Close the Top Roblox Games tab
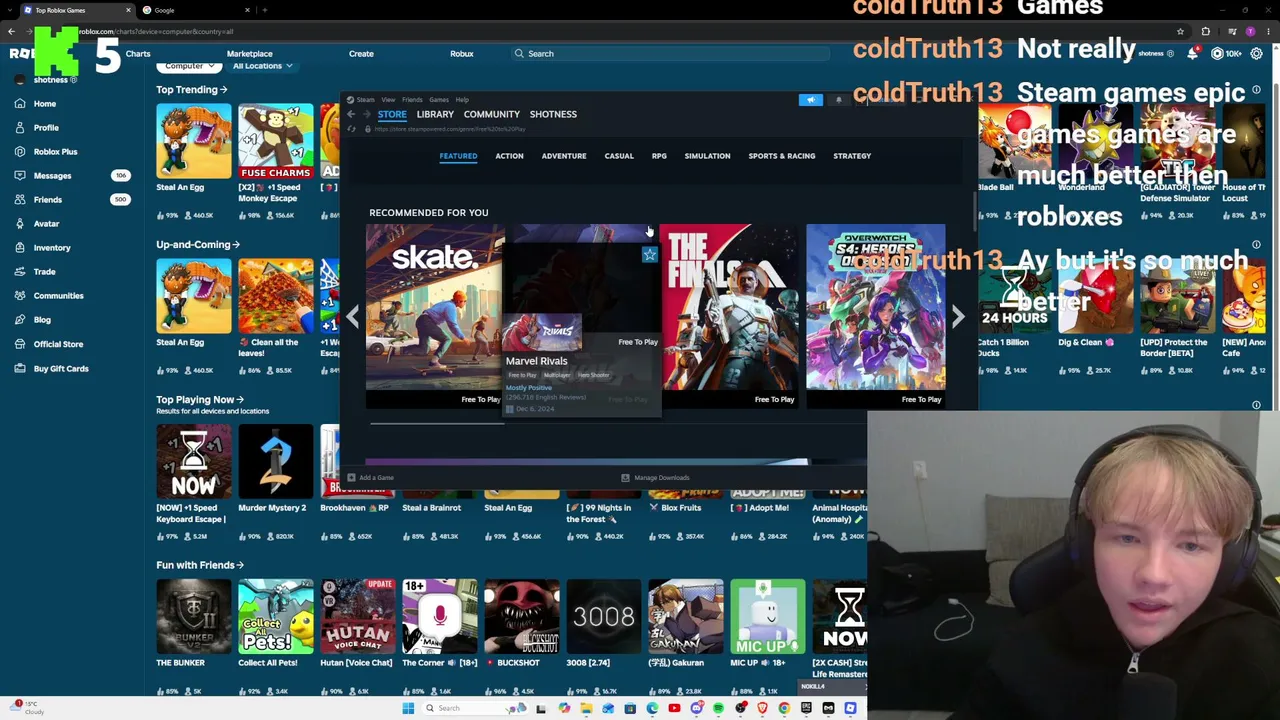1280x720 pixels. (x=128, y=10)
